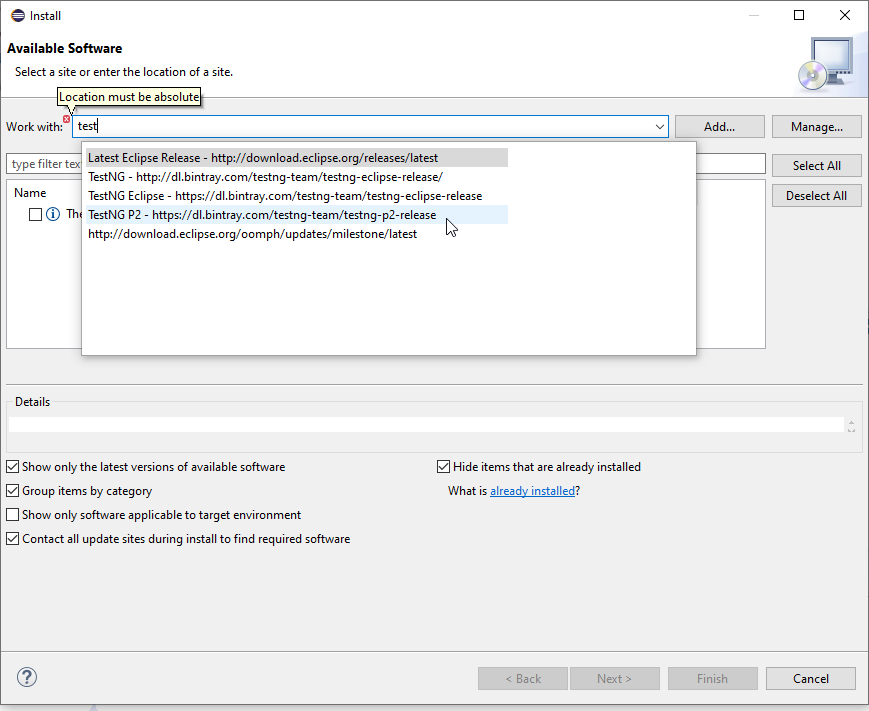This screenshot has height=711, width=869.
Task: Click the Cancel button
Action: (811, 679)
